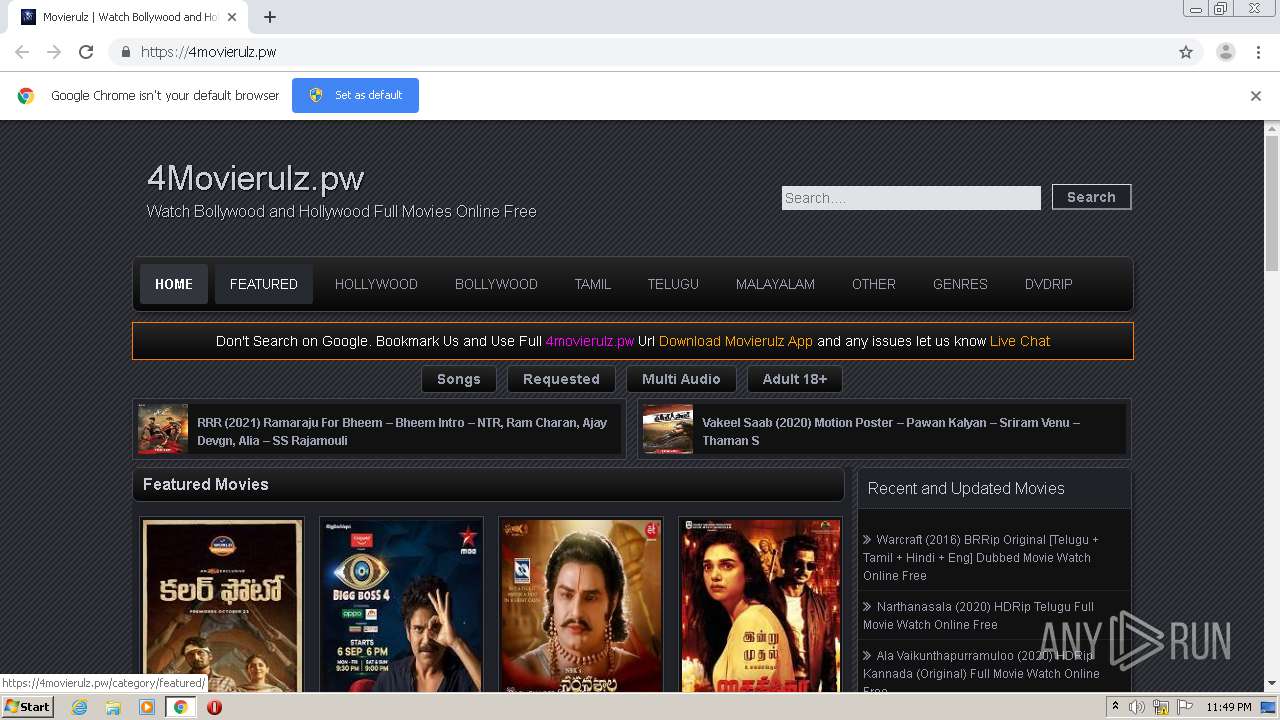1280x720 pixels.
Task: Open the TELUGU navigation item
Action: click(673, 284)
